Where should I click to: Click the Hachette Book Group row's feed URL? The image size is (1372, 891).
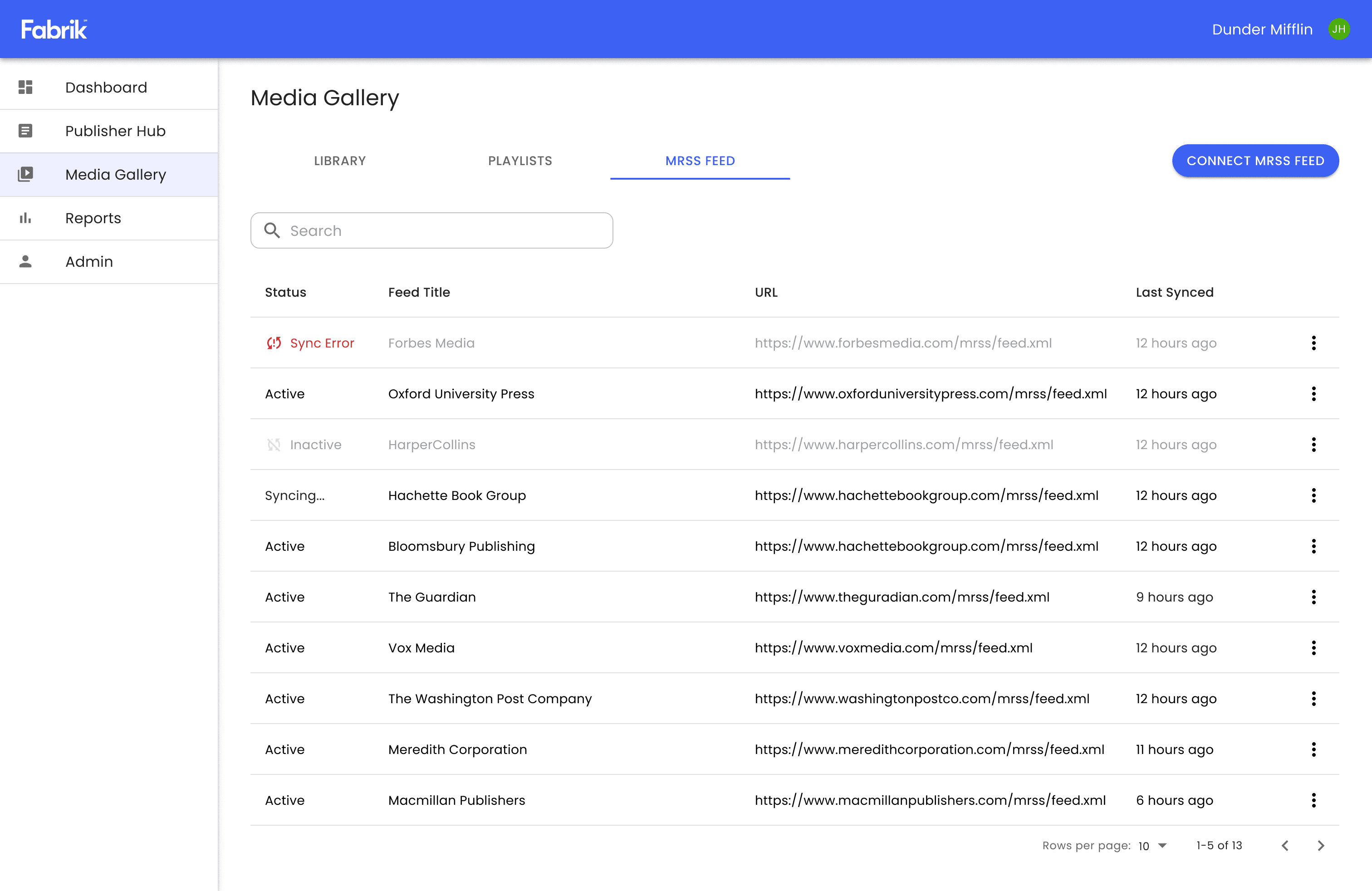tap(926, 495)
